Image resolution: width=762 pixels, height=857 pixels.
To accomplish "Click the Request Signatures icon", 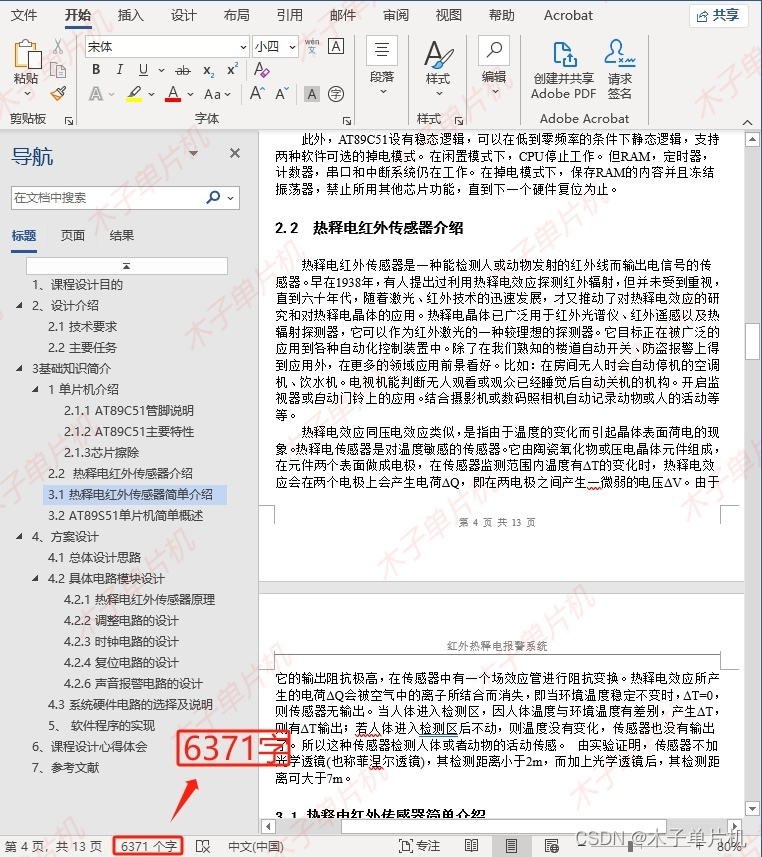I will (x=620, y=69).
